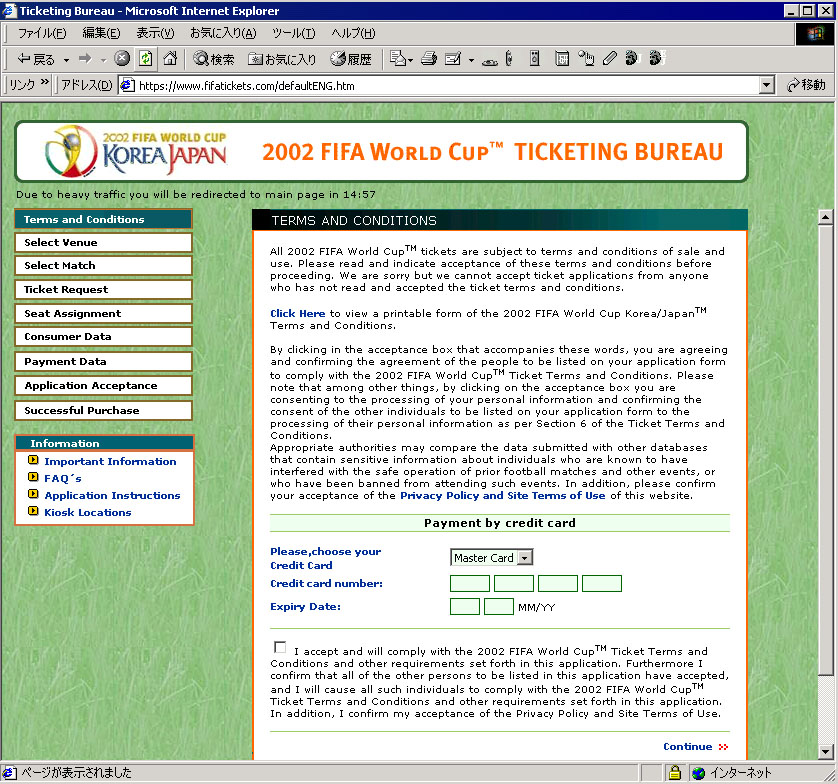838x784 pixels.
Task: Go to the home page icon
Action: [x=170, y=58]
